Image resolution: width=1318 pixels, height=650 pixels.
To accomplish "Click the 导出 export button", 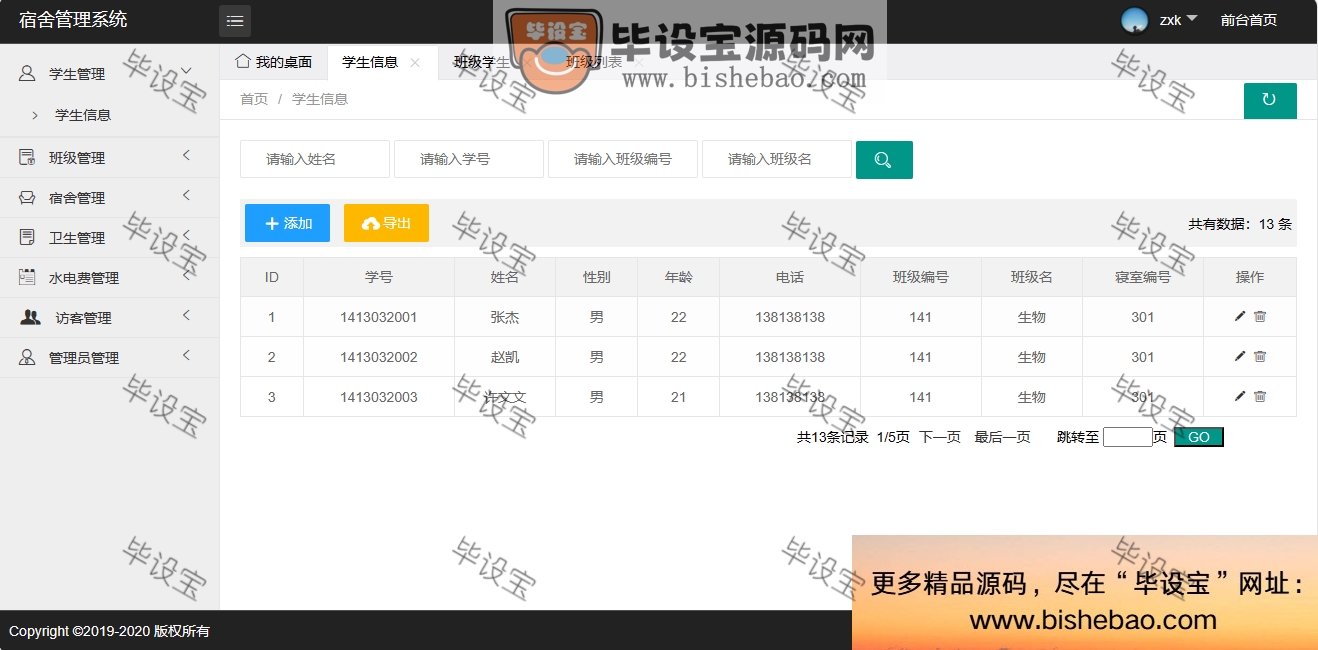I will point(386,223).
